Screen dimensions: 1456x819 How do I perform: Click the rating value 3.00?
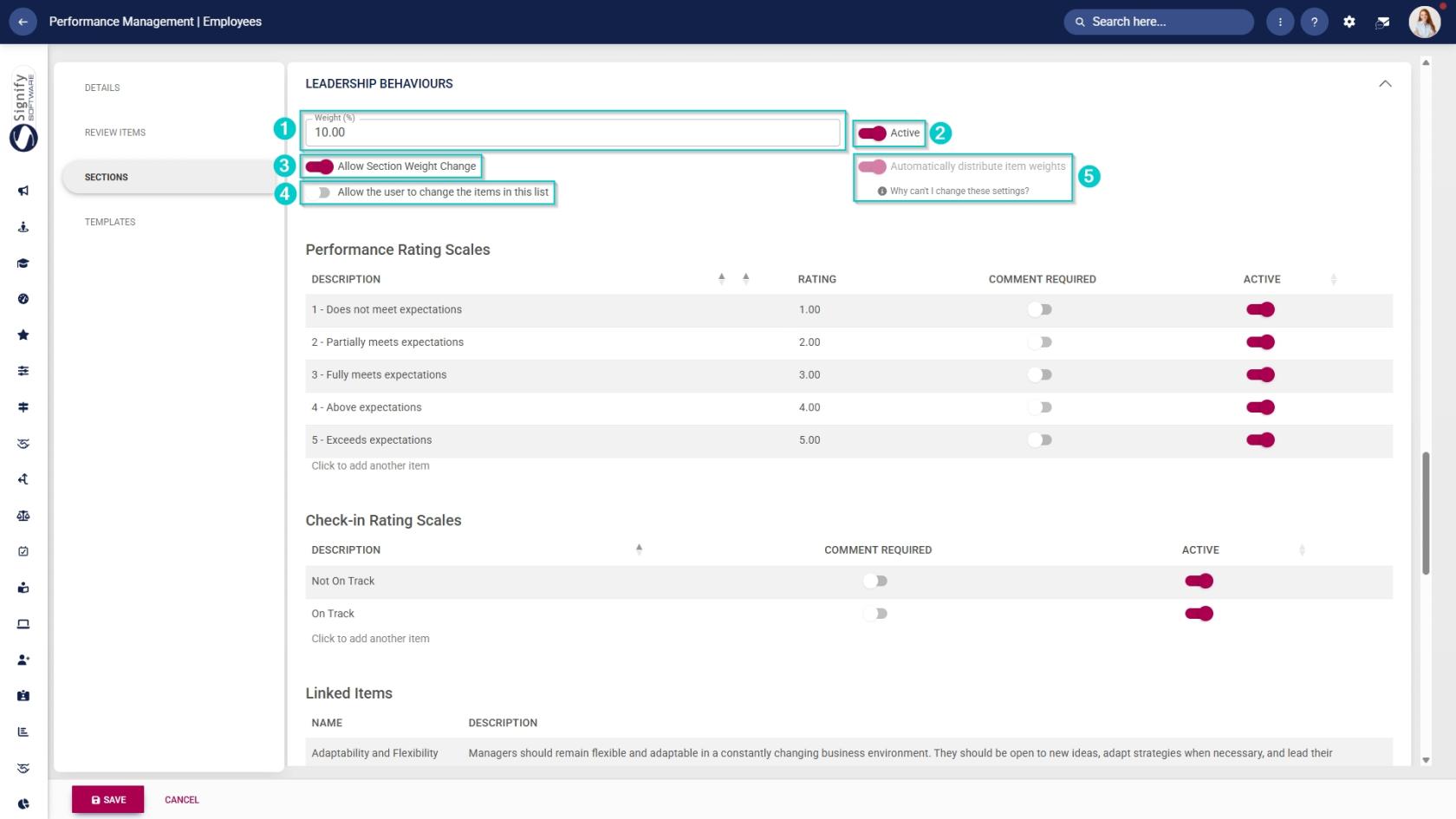point(809,374)
